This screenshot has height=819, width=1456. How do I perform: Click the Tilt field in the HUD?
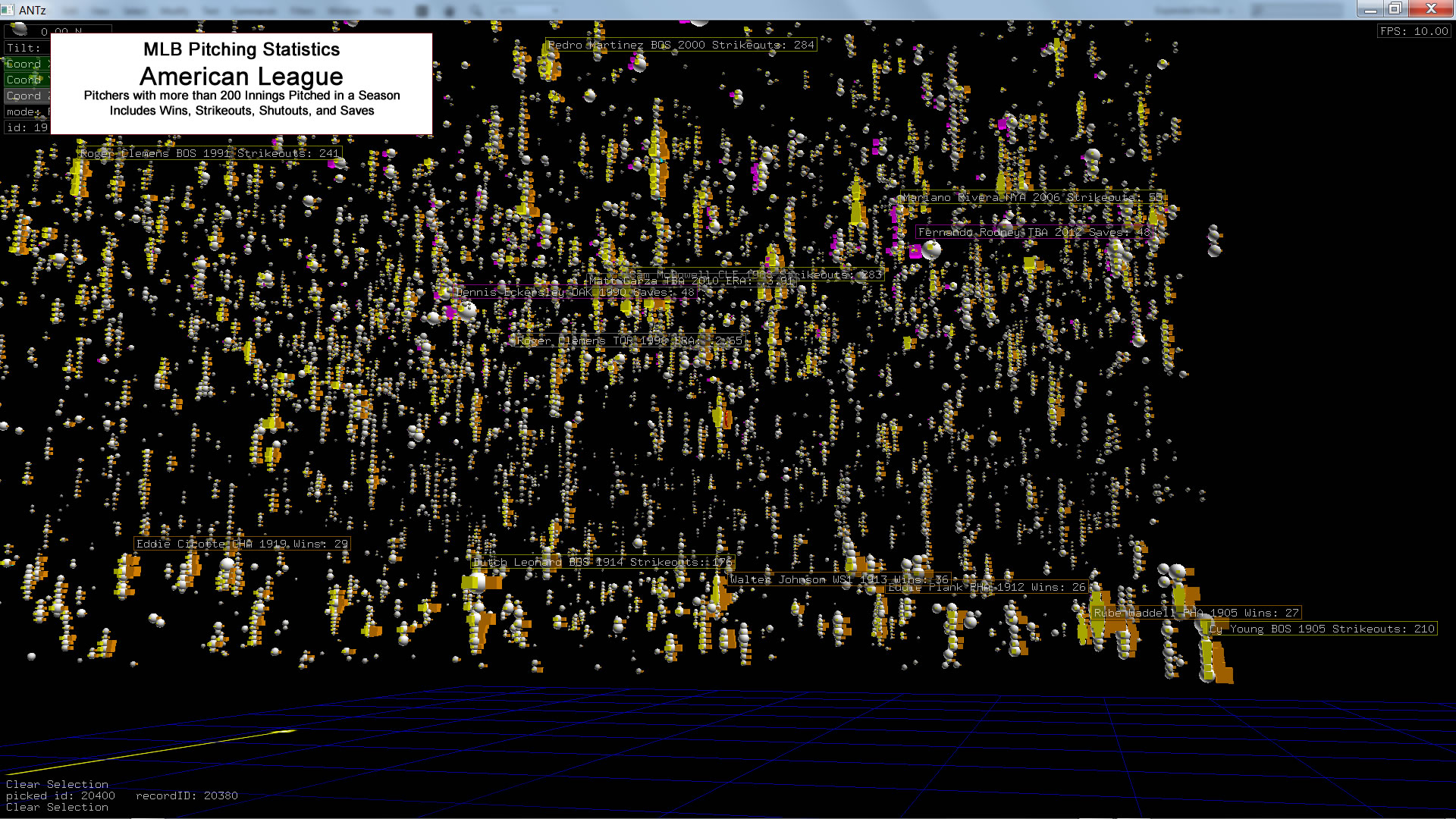24,49
